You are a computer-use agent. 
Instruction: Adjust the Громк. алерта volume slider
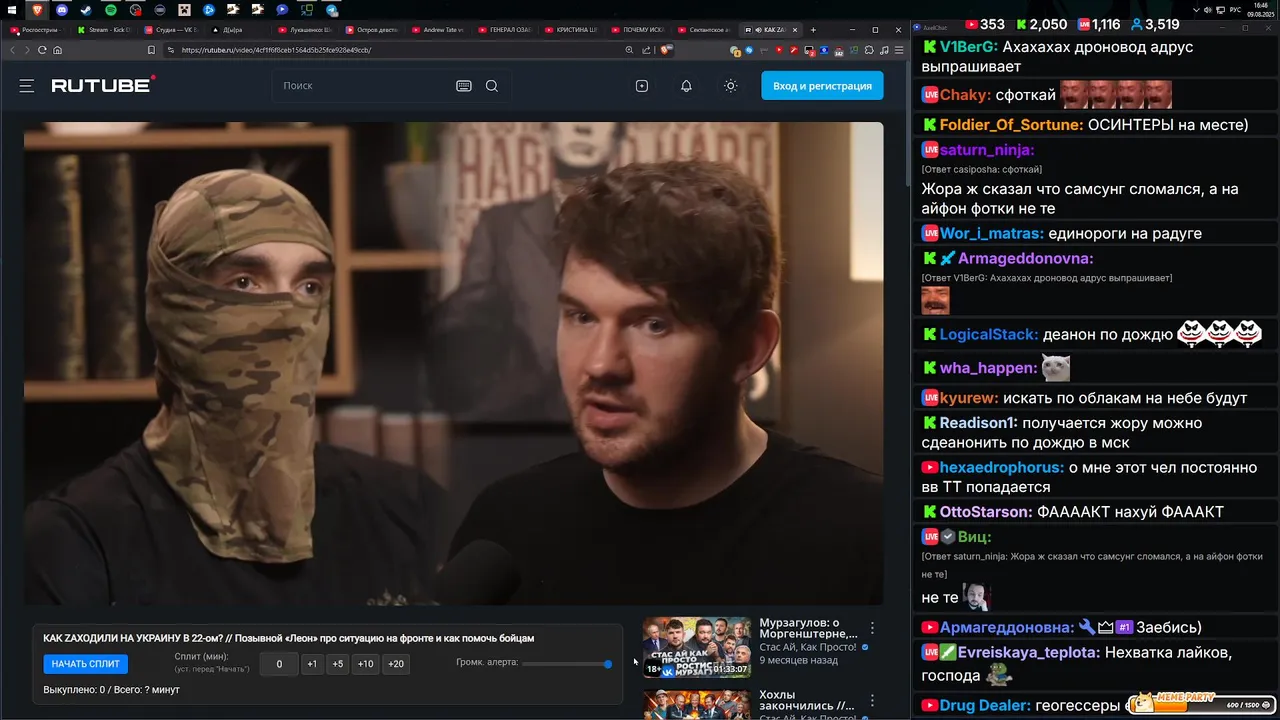(x=566, y=664)
